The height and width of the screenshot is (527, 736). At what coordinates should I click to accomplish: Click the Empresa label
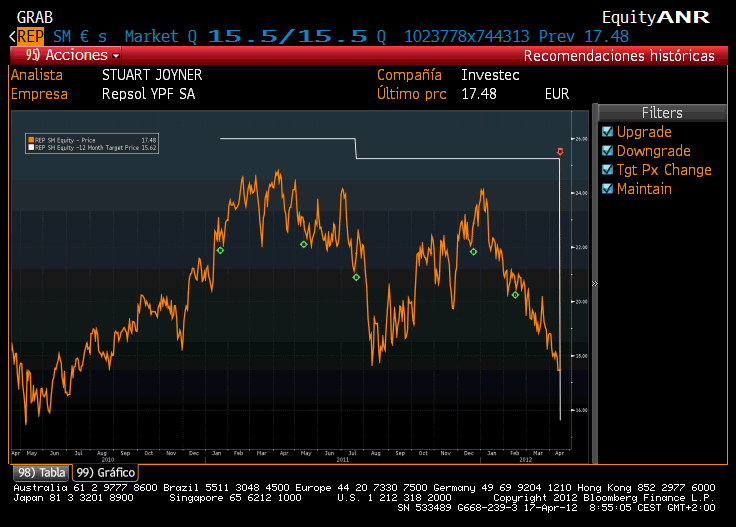point(39,94)
